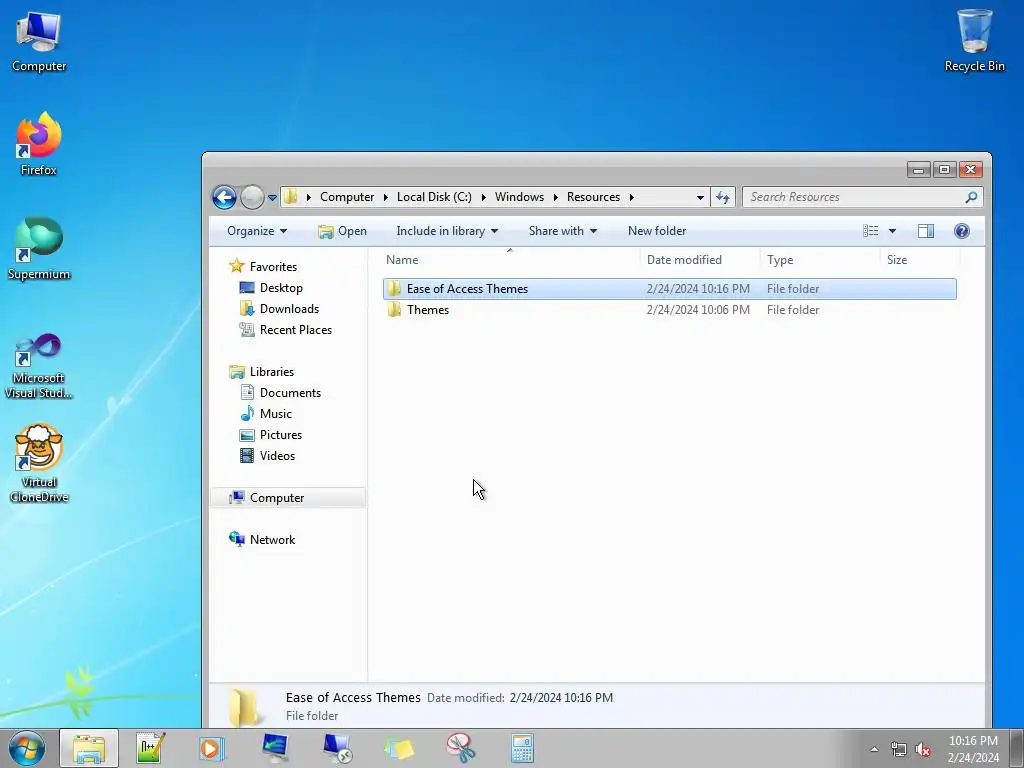Click Favorites in the navigation pane
The image size is (1024, 768).
coord(273,266)
